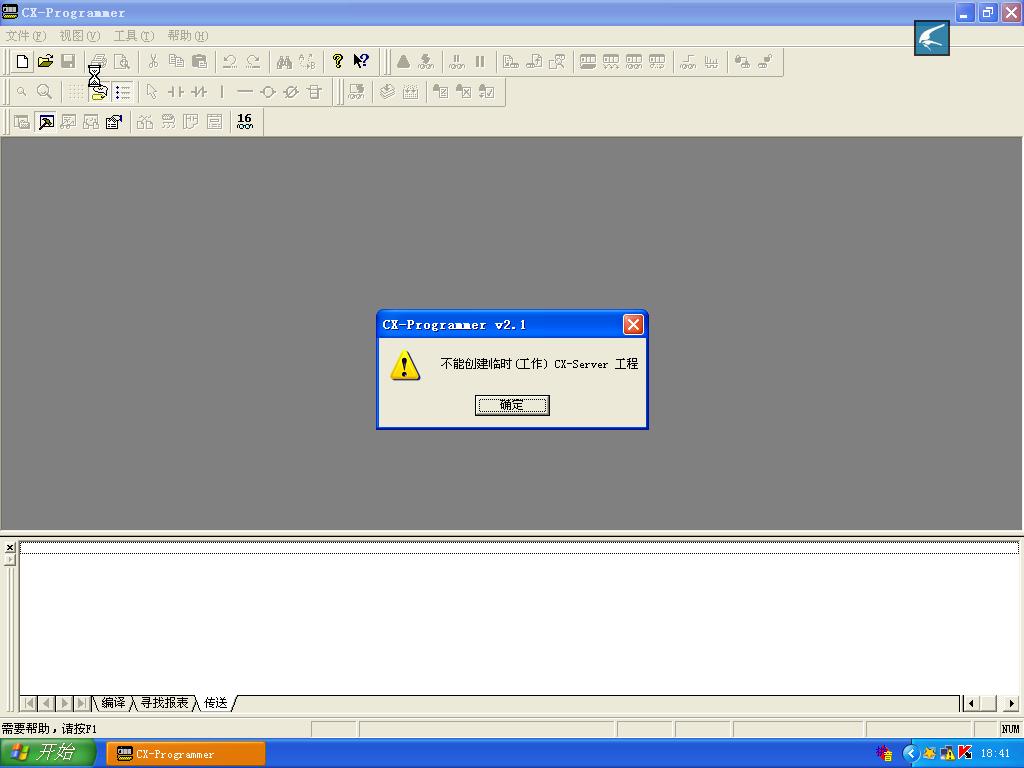Viewport: 1024px width, 768px height.
Task: Toggle the bulleted list view button
Action: click(x=122, y=91)
